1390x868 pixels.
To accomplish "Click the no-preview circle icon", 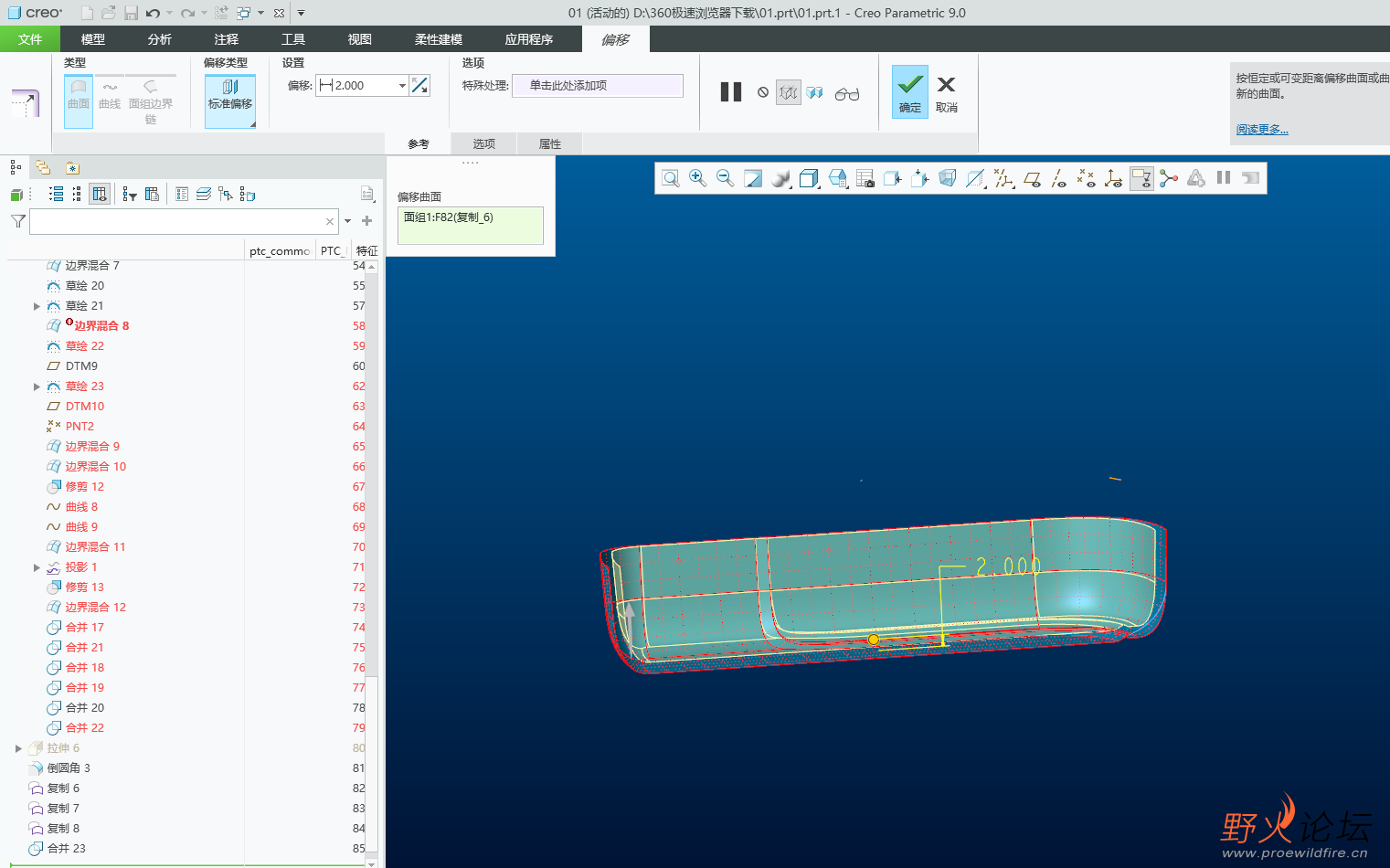I will [763, 92].
